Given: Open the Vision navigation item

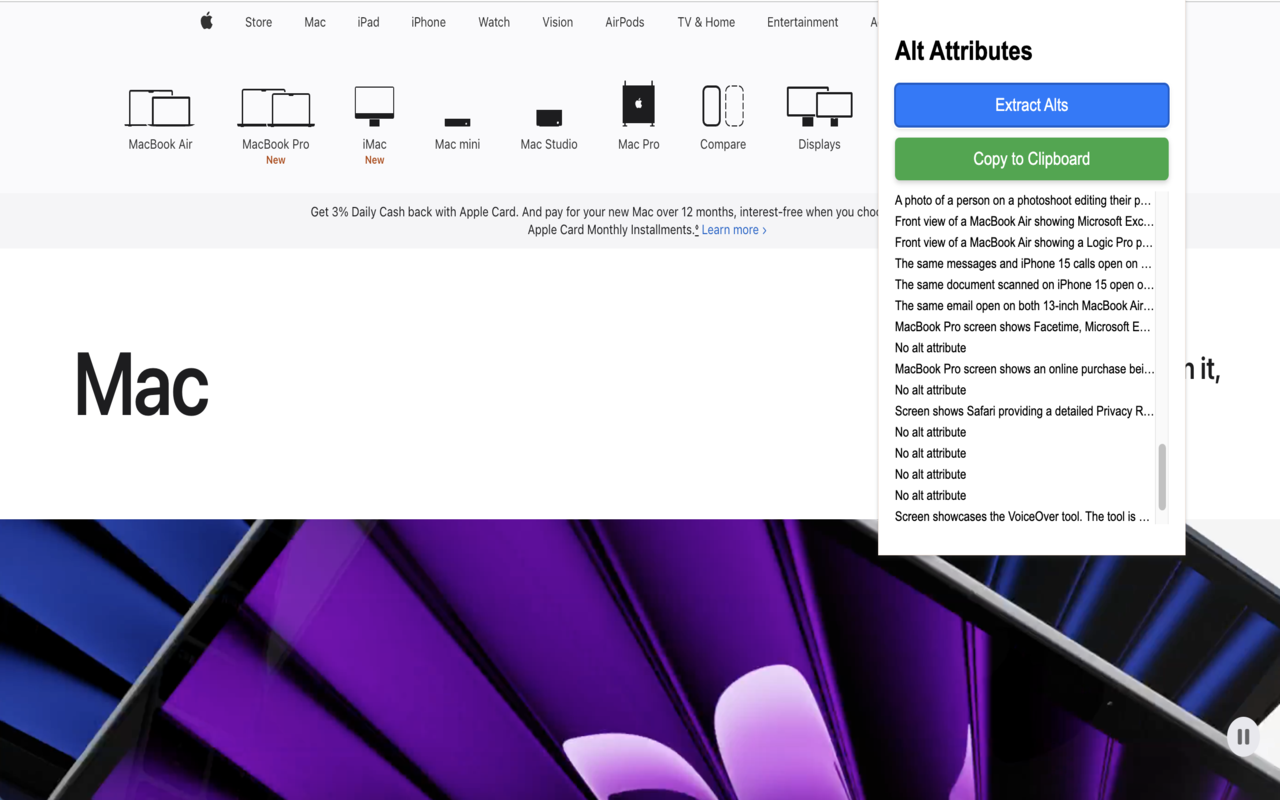Looking at the screenshot, I should 558,22.
